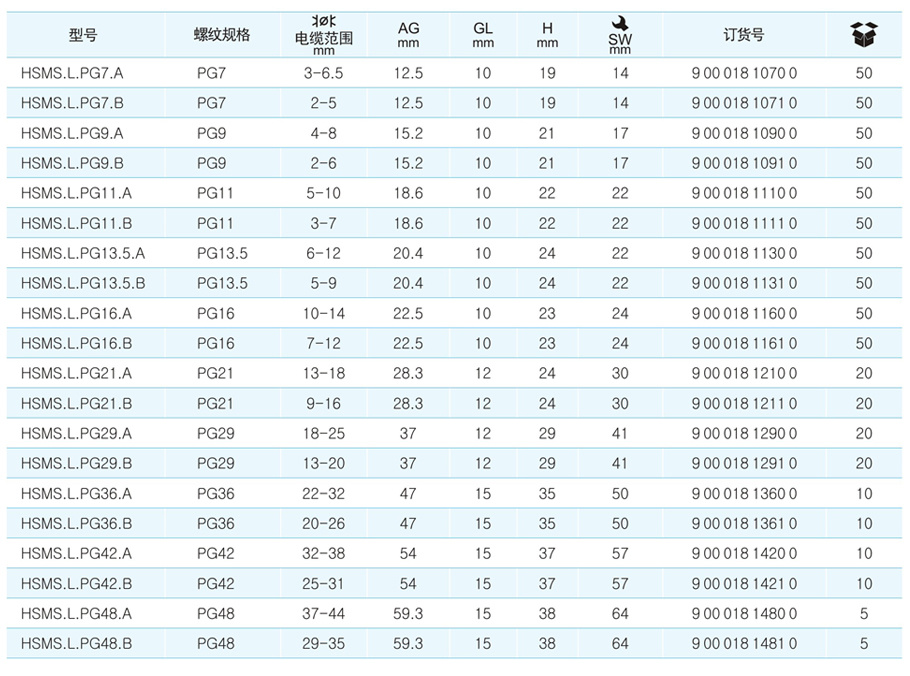Click model HSMS.L.PG48.B
The height and width of the screenshot is (676, 910).
(76, 644)
